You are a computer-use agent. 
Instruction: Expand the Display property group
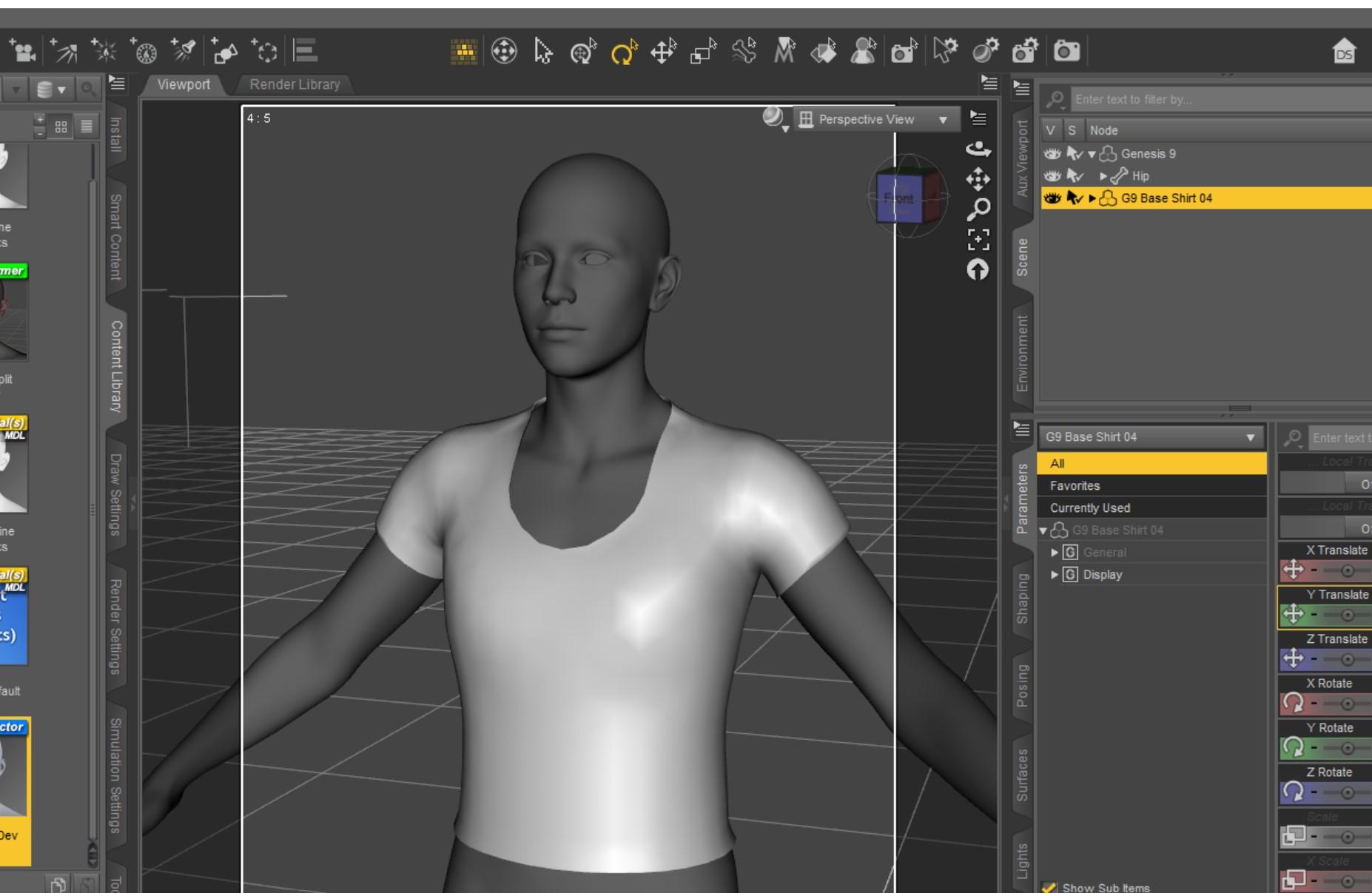pos(1055,575)
